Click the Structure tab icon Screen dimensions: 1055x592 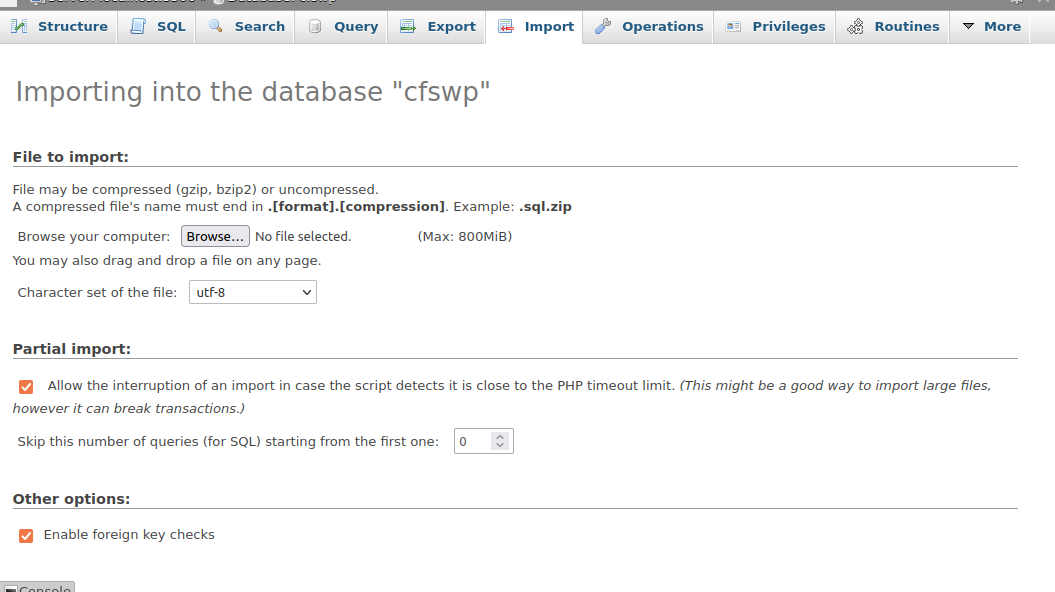(x=19, y=26)
